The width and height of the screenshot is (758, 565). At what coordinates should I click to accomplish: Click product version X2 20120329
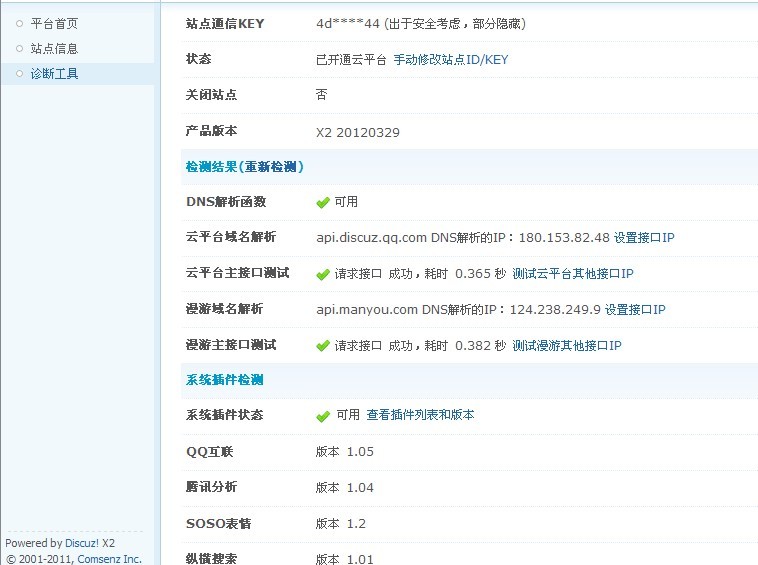pos(358,132)
